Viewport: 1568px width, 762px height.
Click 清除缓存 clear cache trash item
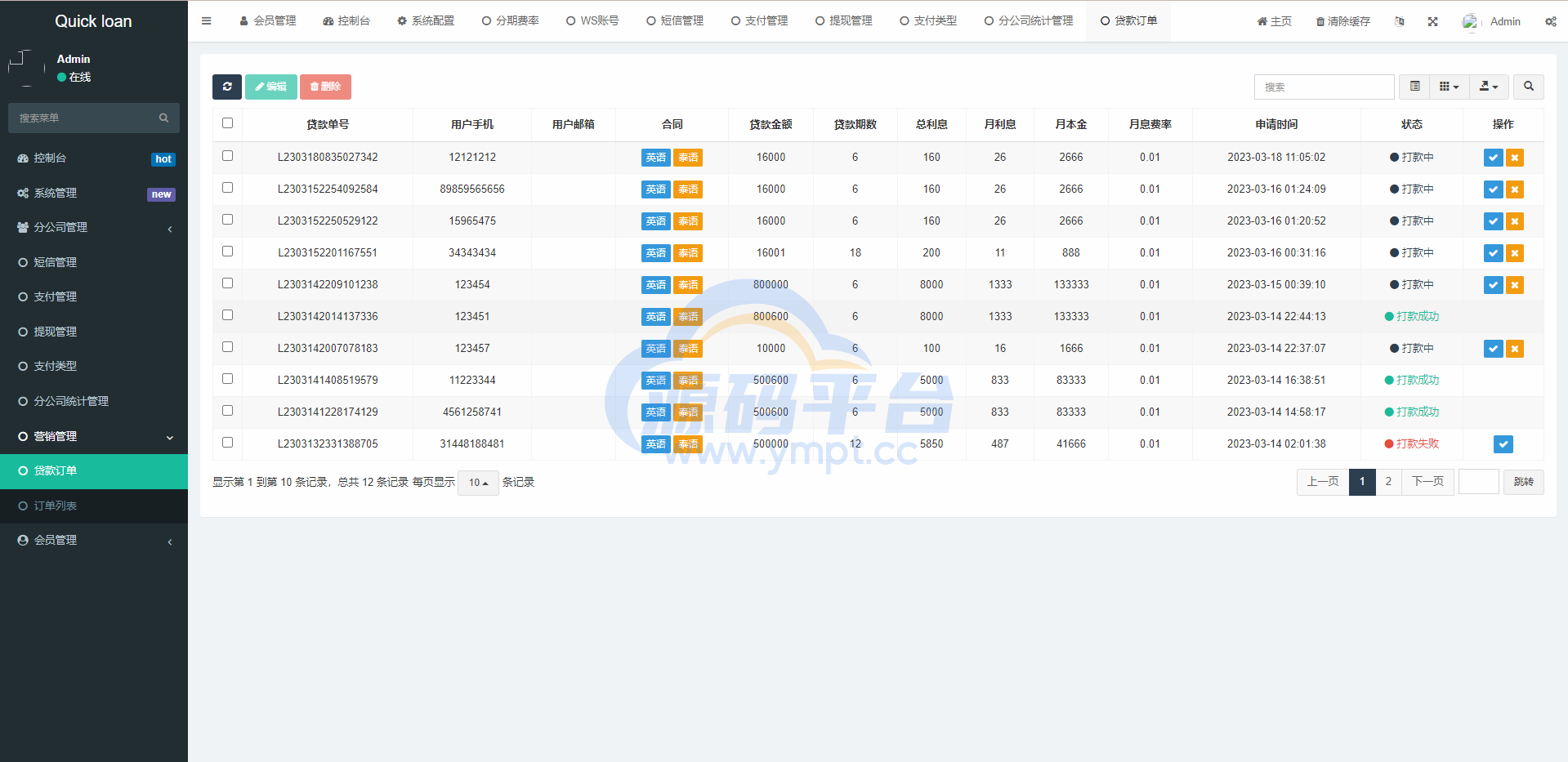1343,21
